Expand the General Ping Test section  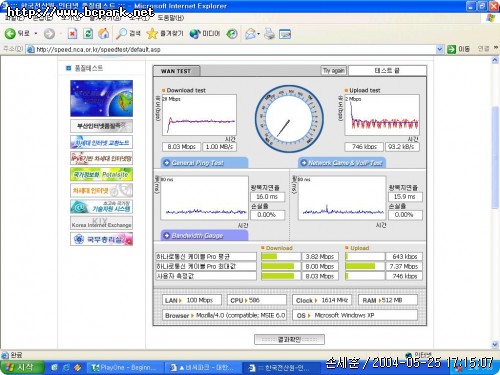(x=205, y=163)
